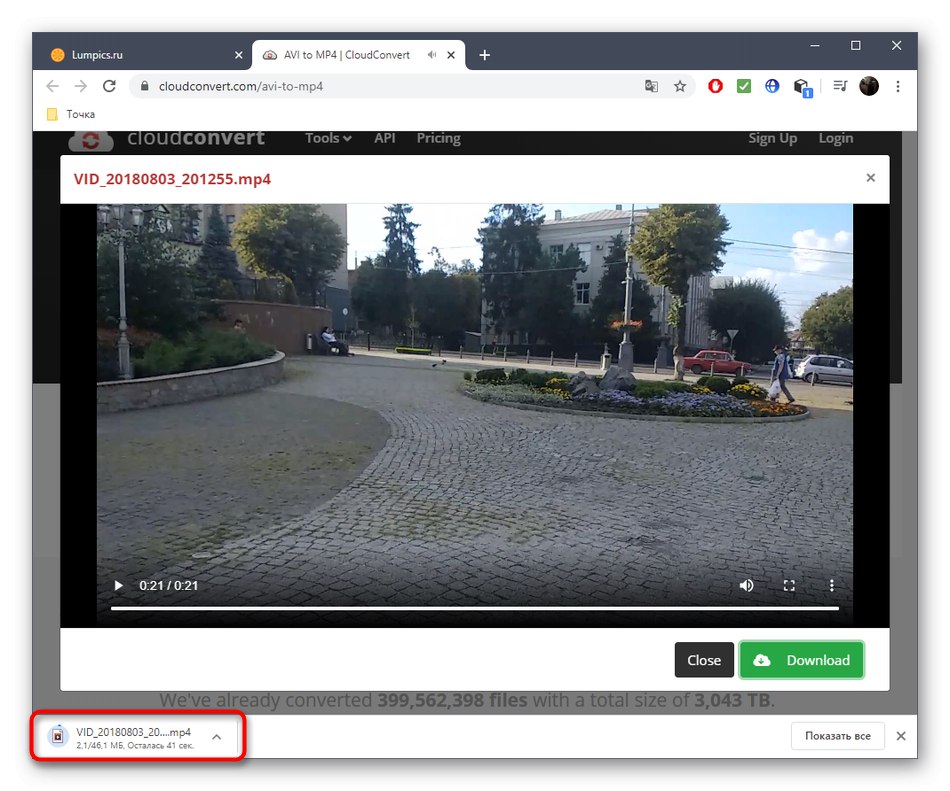Open the media control playlist icon

click(x=840, y=86)
